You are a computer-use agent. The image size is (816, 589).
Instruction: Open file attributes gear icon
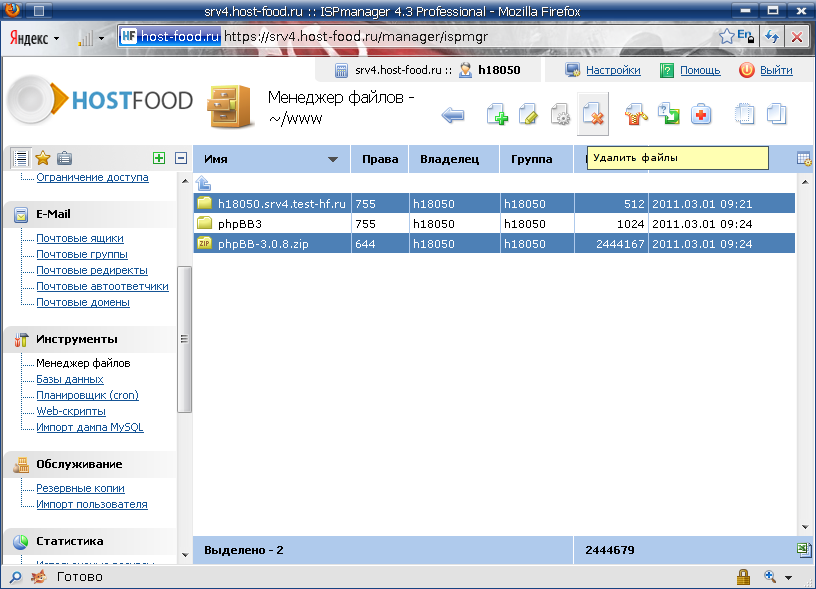[x=560, y=115]
